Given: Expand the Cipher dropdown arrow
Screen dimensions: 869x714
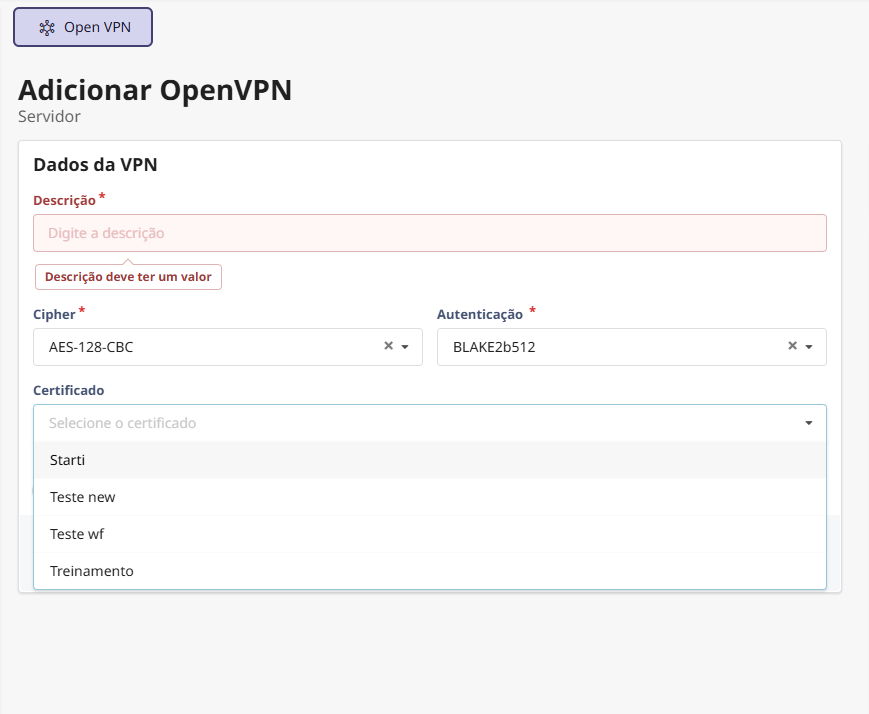Looking at the screenshot, I should 405,347.
